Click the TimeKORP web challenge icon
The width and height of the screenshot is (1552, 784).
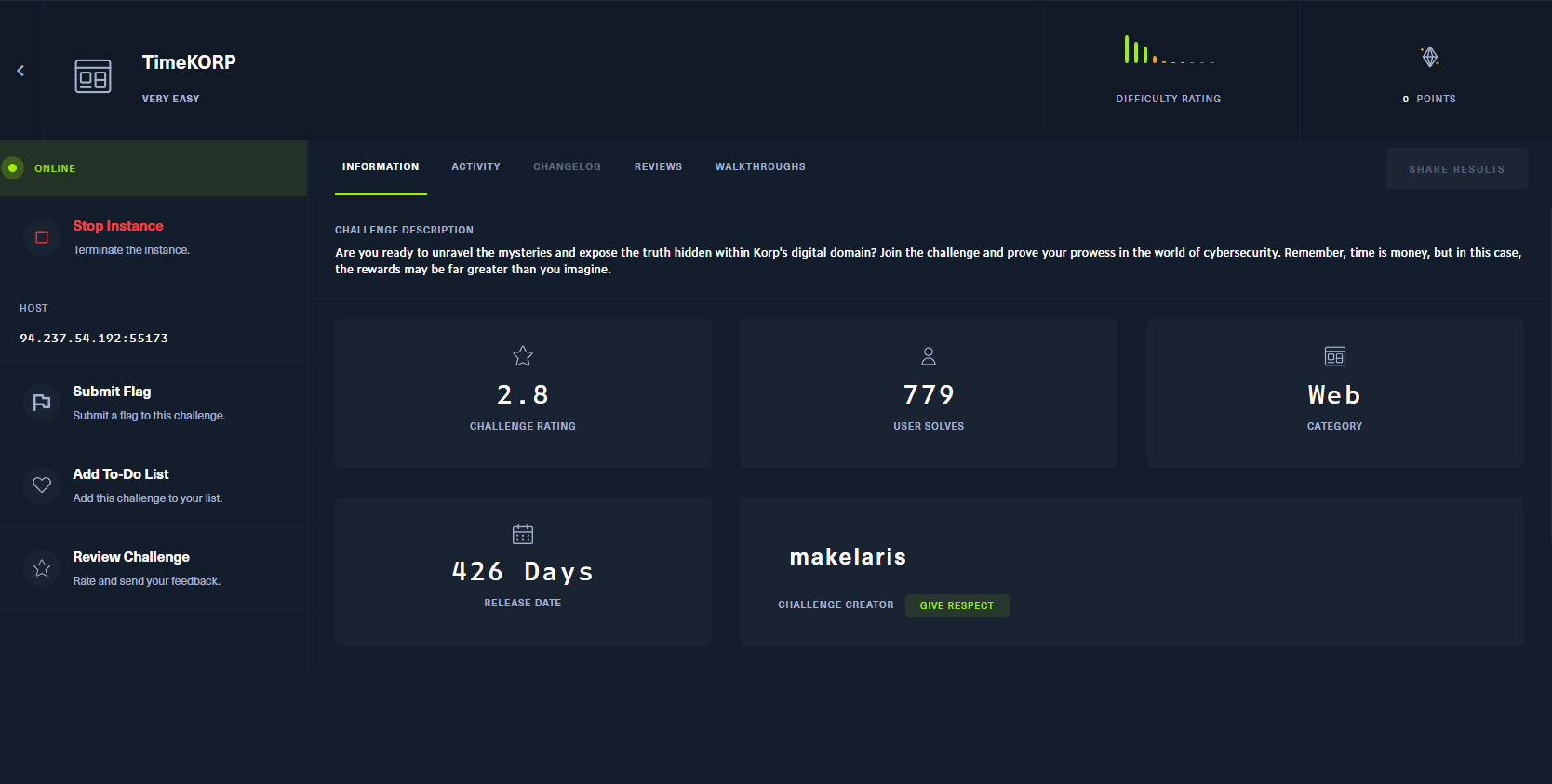93,76
